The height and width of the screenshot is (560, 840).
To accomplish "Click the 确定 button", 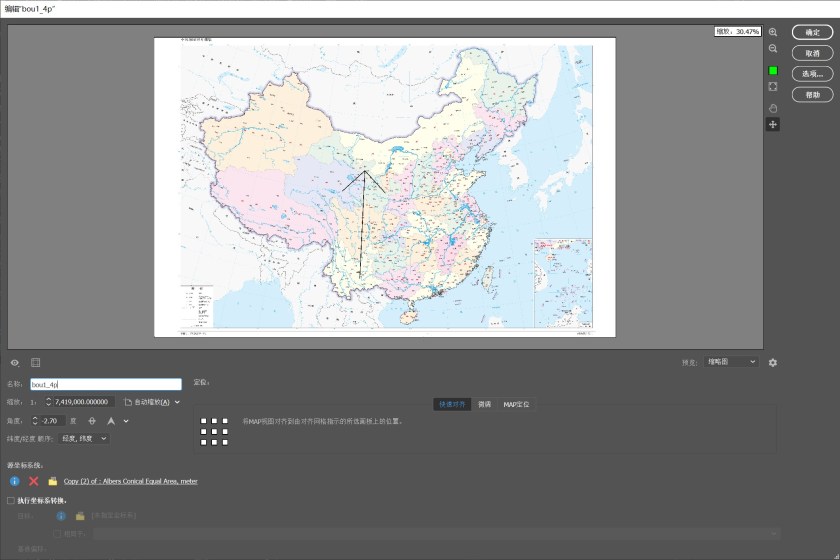I will tap(812, 32).
